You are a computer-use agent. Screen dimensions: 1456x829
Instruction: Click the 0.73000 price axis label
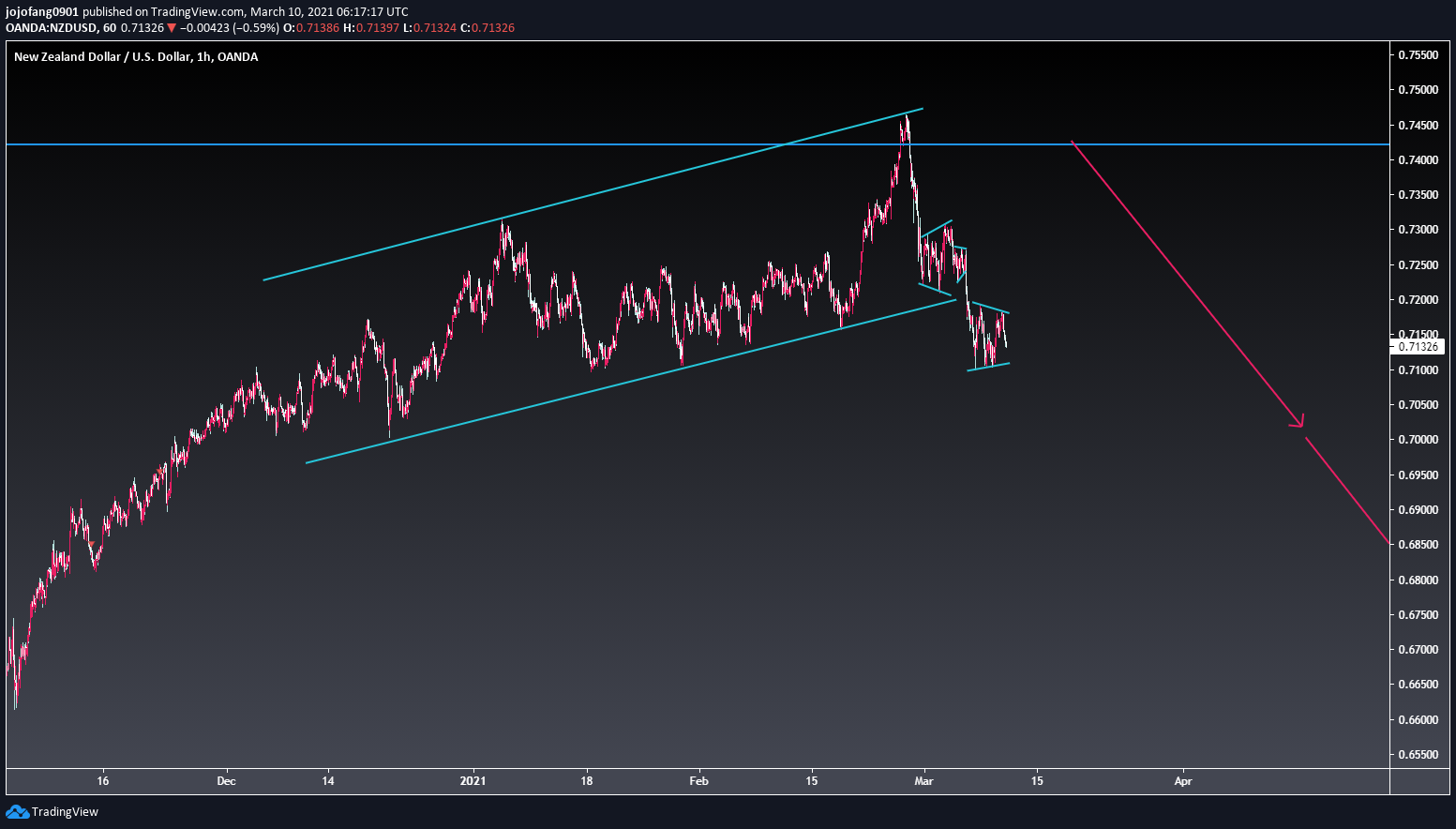pyautogui.click(x=1418, y=230)
